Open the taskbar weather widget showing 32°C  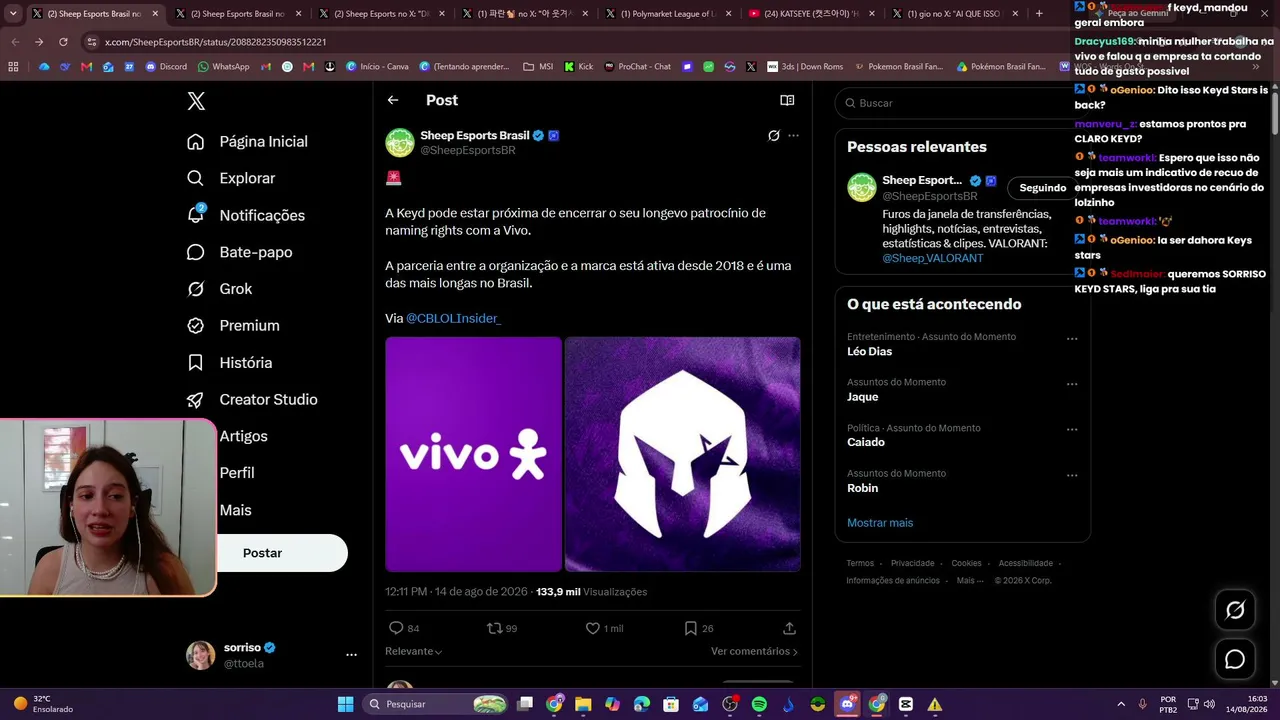pyautogui.click(x=41, y=704)
